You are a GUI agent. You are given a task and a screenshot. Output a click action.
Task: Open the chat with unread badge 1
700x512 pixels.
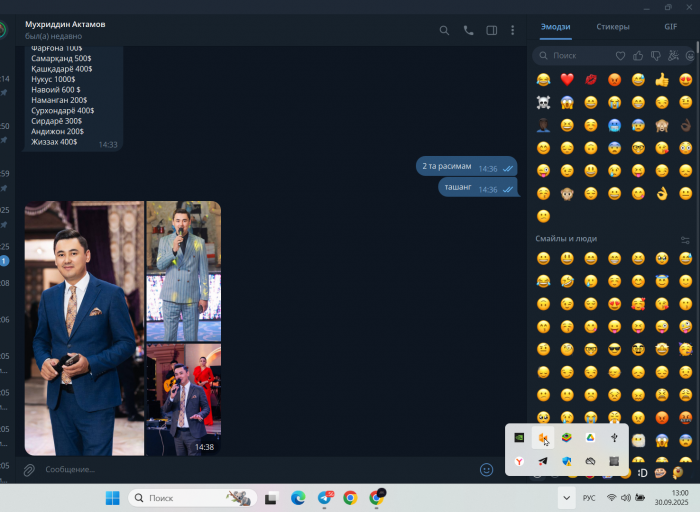tap(4, 261)
